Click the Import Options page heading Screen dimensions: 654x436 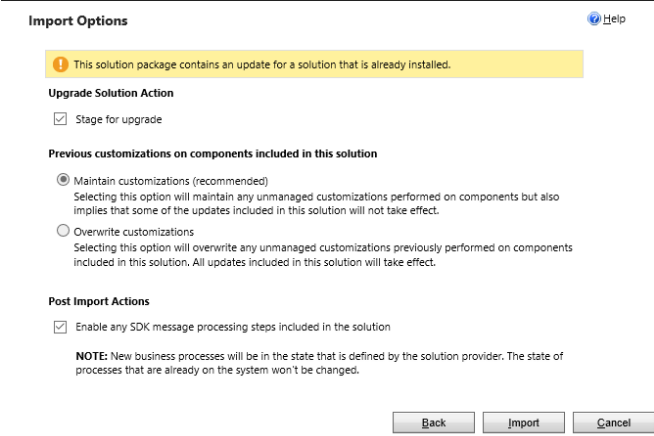click(x=78, y=21)
